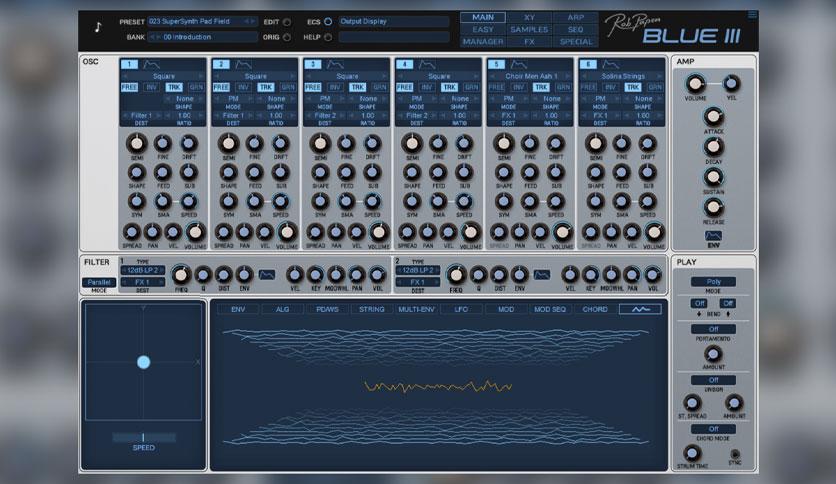Click next waveform arrow on oscillator 1
Screen dimensions: 836x484
click(x=201, y=76)
